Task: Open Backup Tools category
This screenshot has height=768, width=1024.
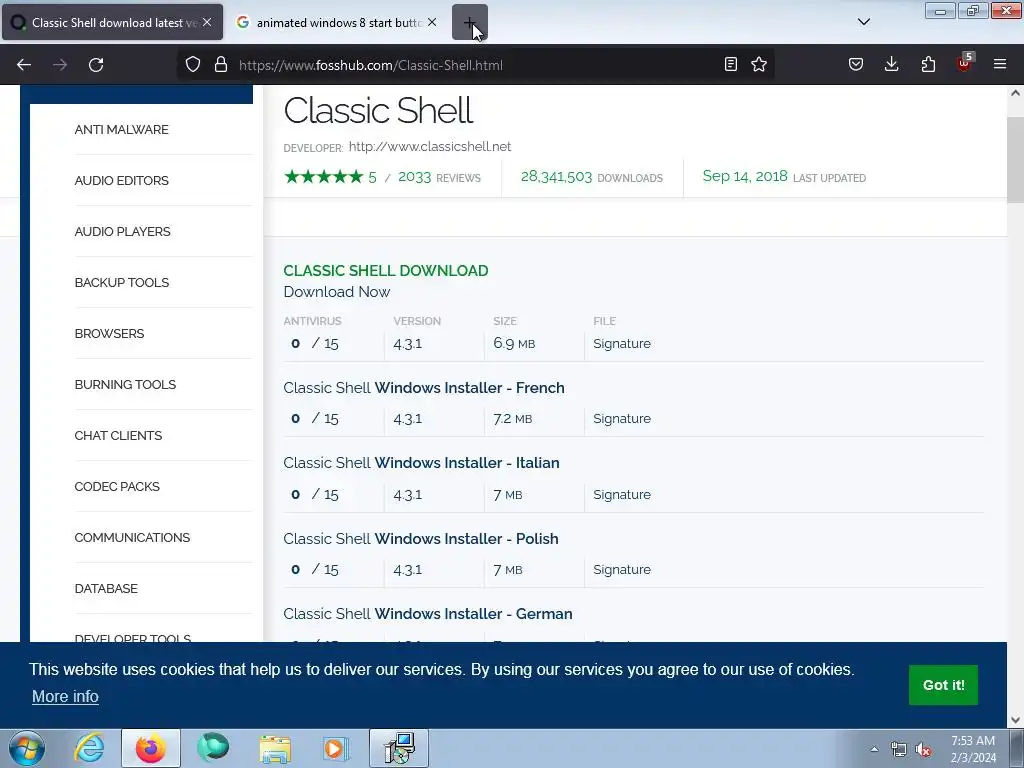Action: pos(121,282)
